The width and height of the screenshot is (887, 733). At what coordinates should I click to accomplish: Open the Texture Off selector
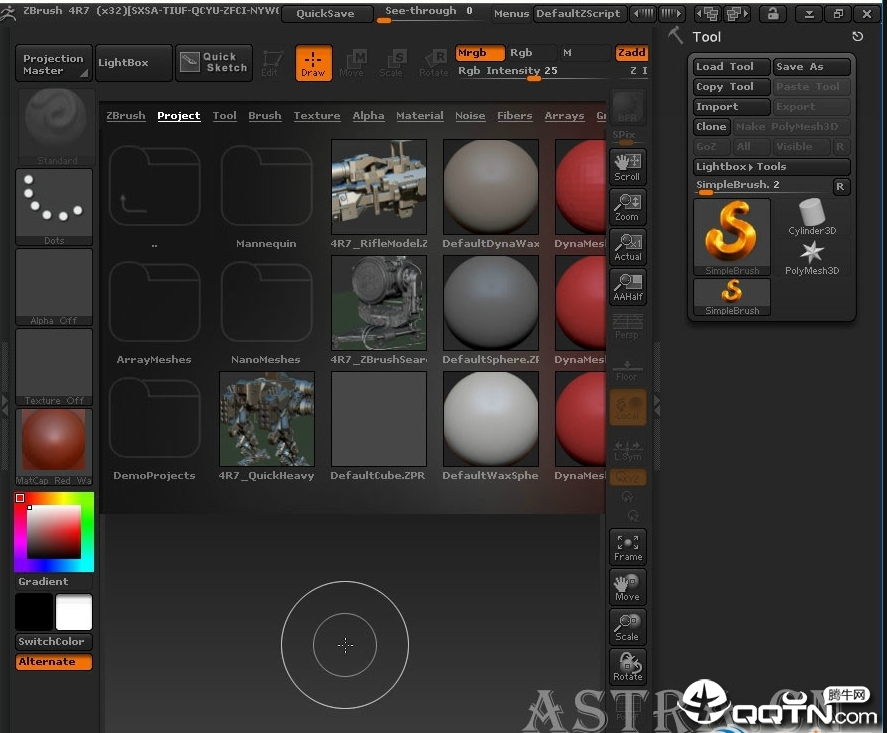click(x=54, y=367)
